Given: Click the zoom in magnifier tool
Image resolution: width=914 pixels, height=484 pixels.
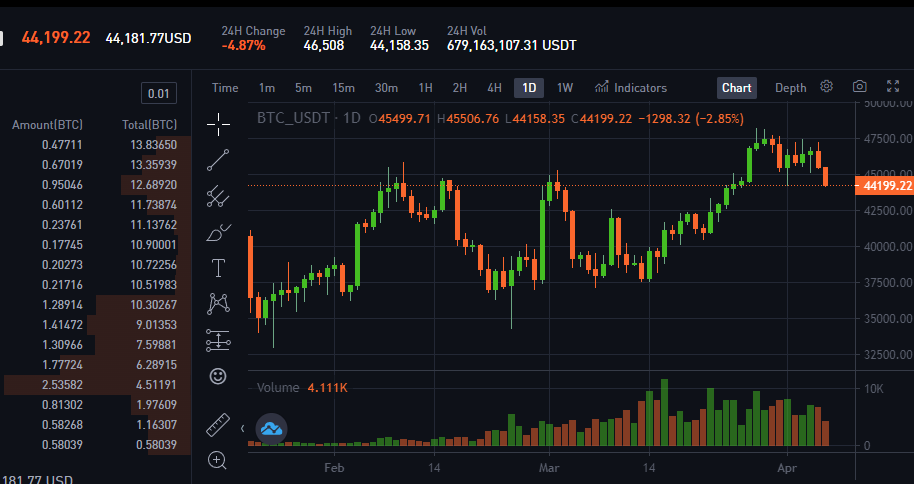Looking at the screenshot, I should (x=217, y=461).
